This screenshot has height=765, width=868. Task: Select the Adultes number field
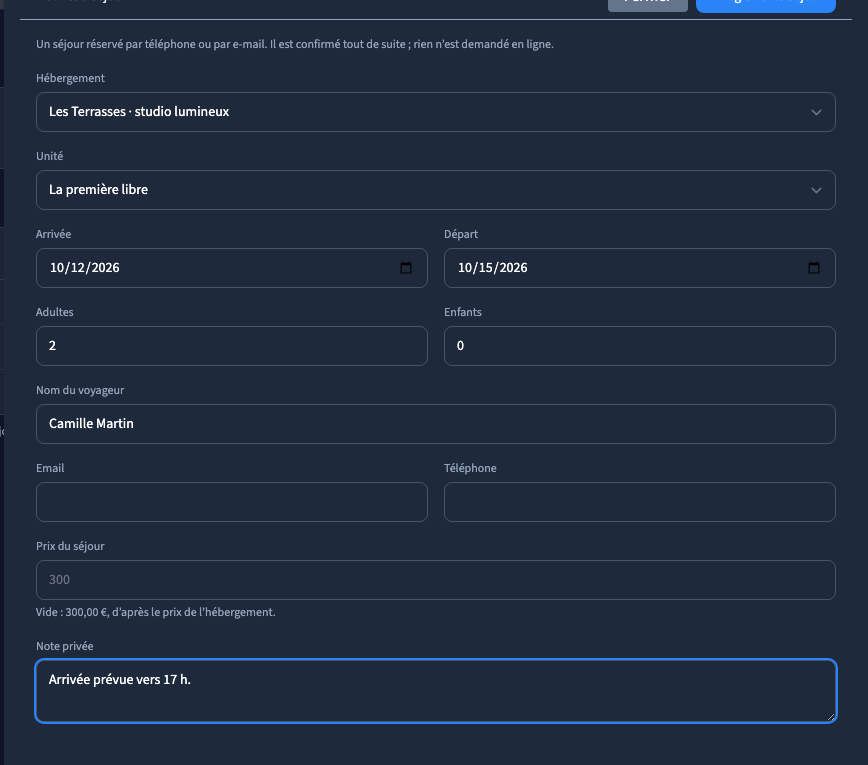click(231, 346)
